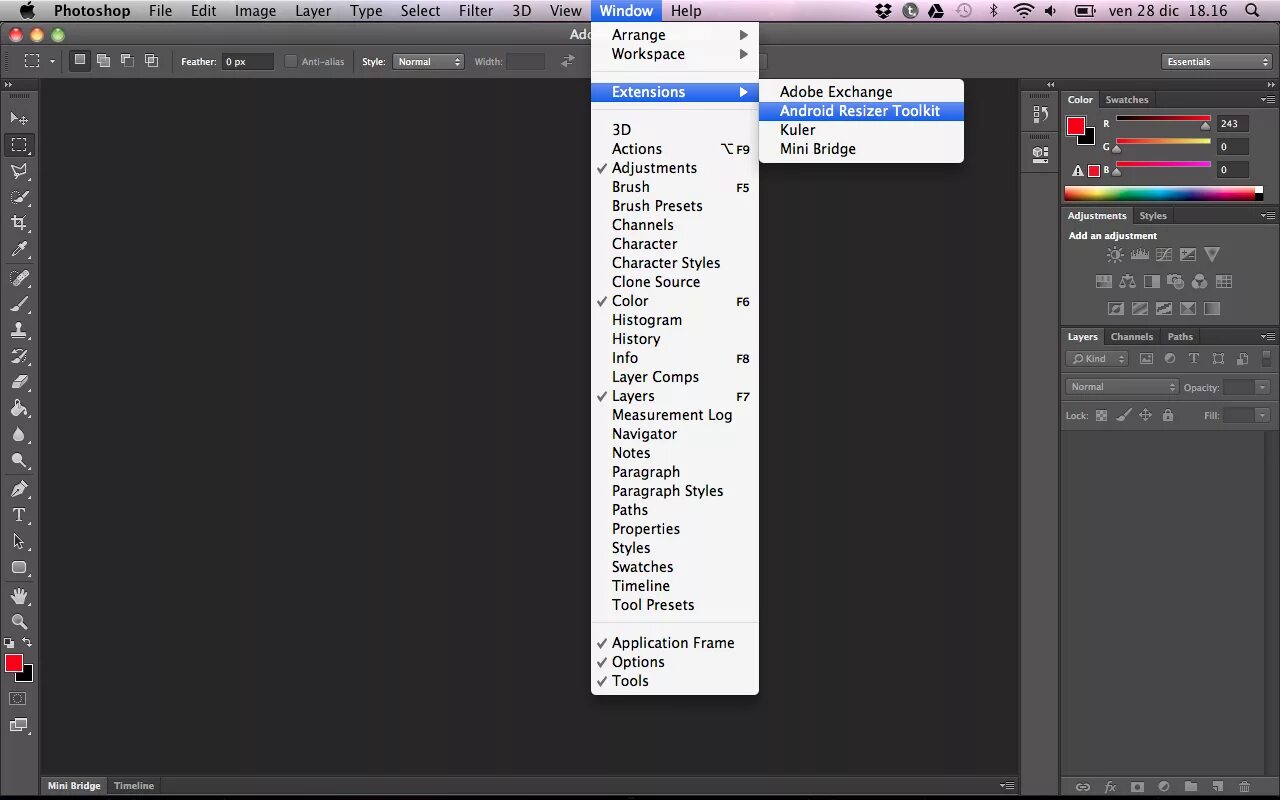
Task: Select the Path Selection tool
Action: [x=19, y=541]
